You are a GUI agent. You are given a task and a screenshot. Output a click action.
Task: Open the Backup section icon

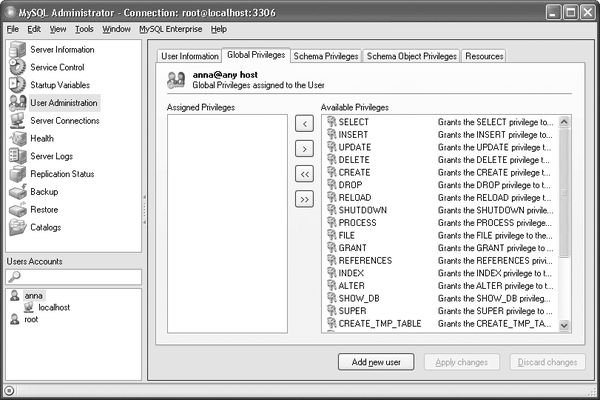(17, 192)
